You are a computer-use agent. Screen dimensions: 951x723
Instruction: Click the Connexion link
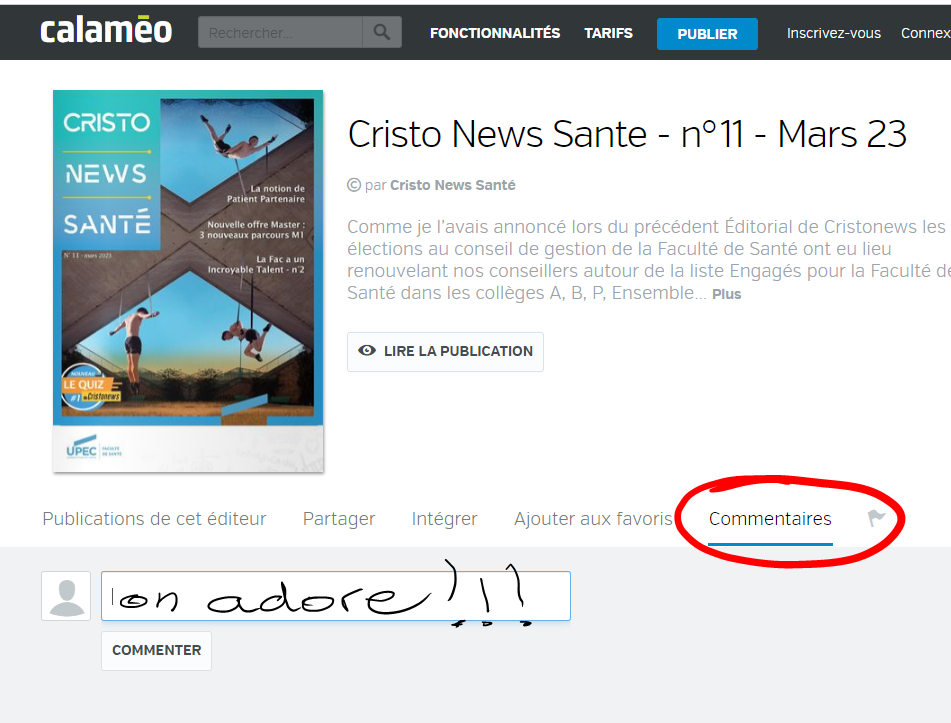[x=926, y=33]
